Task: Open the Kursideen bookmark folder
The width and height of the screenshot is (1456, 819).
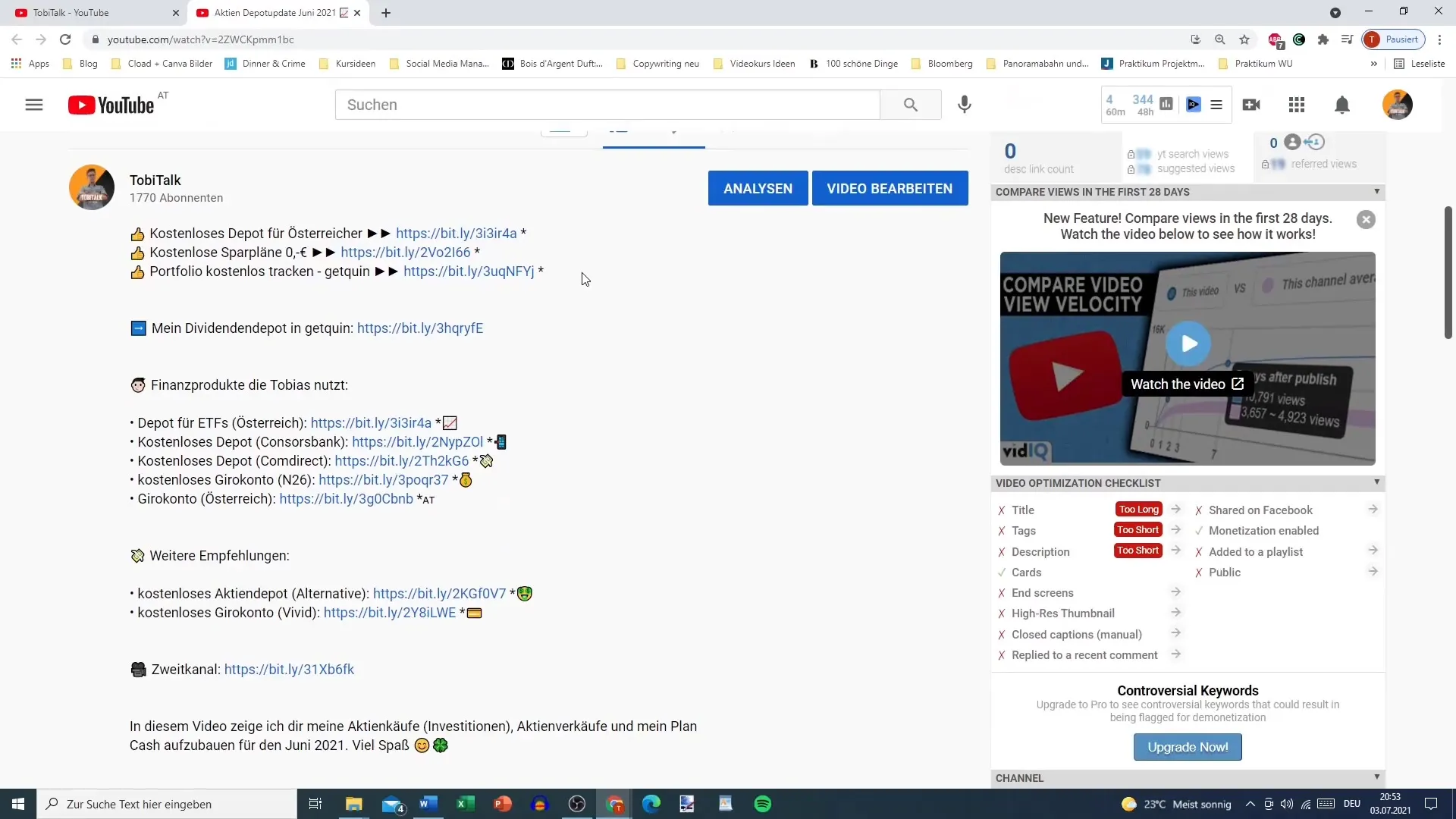Action: point(347,64)
